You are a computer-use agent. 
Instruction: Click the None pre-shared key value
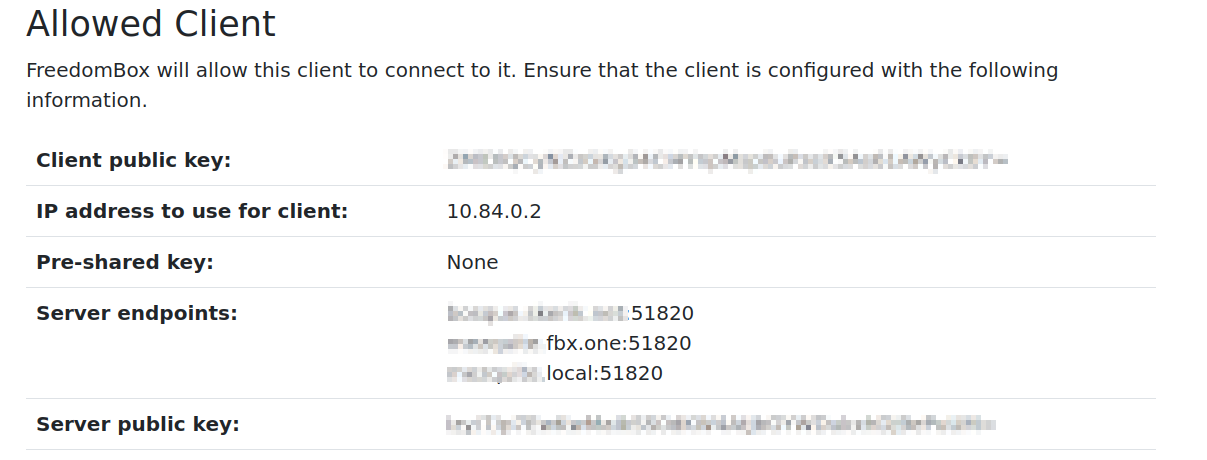(472, 262)
